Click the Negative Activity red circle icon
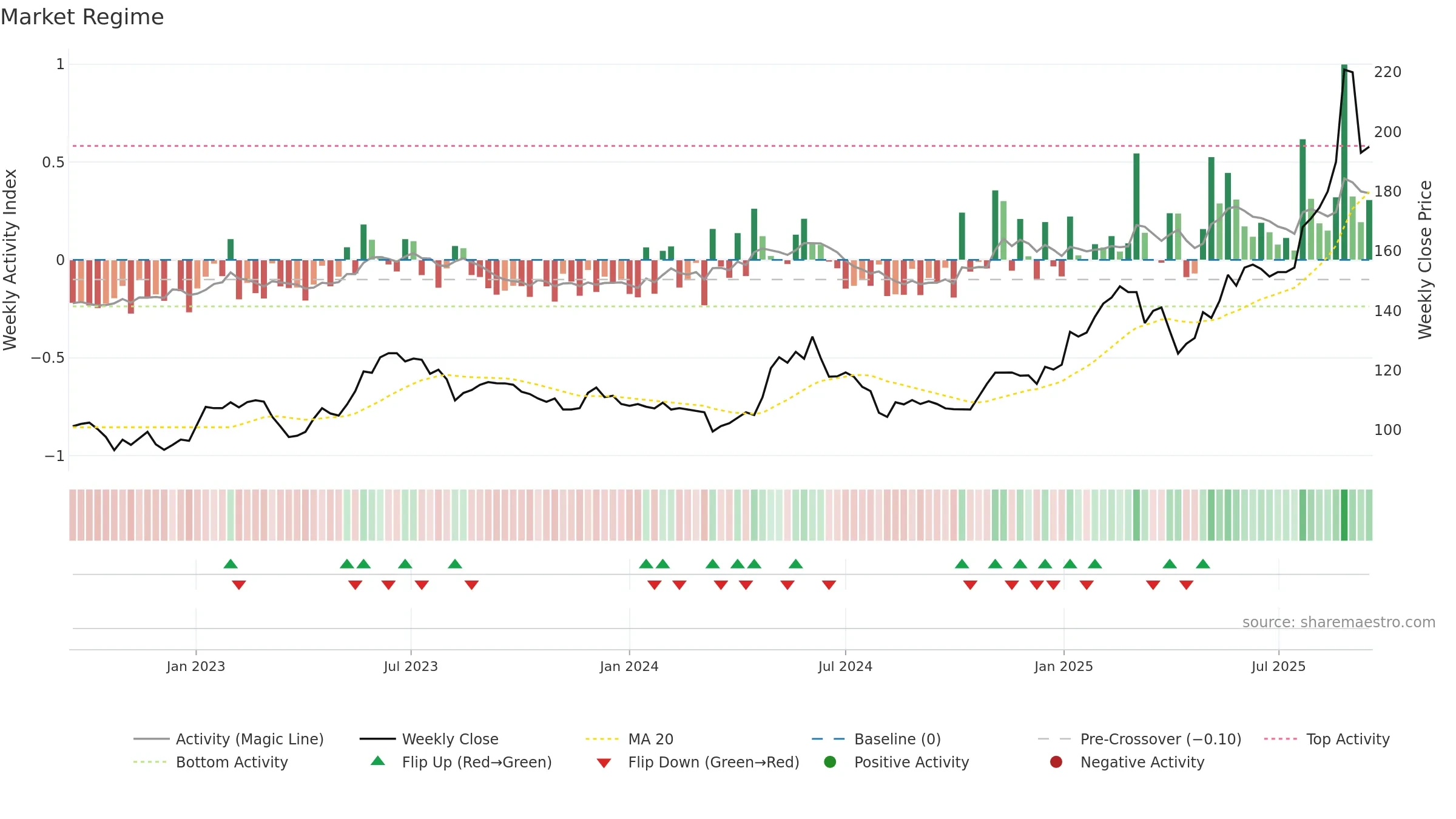Viewport: 1456px width, 819px height. pyautogui.click(x=1056, y=761)
